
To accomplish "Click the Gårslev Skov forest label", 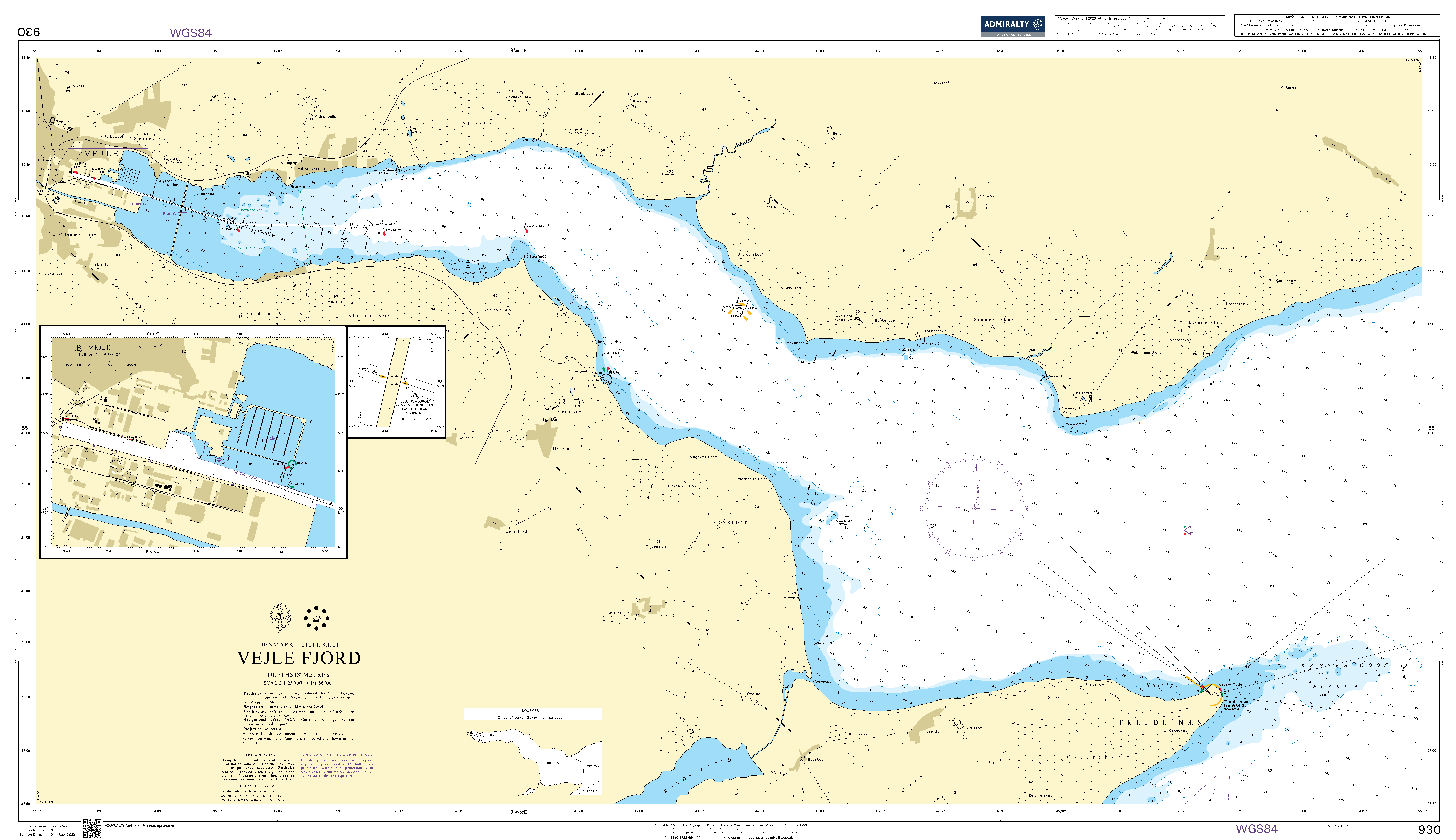I will pos(682,486).
